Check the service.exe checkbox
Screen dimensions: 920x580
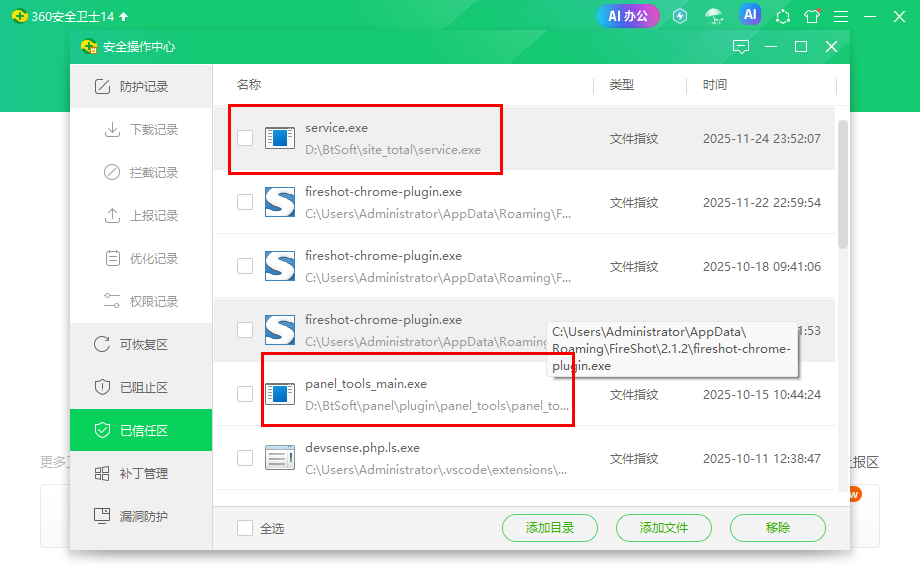tap(245, 138)
